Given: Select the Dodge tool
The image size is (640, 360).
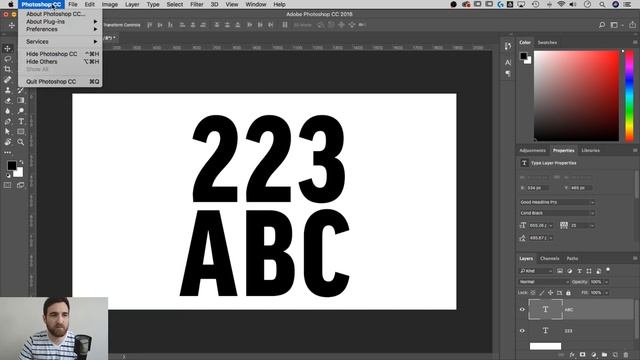Looking at the screenshot, I should pos(20,111).
